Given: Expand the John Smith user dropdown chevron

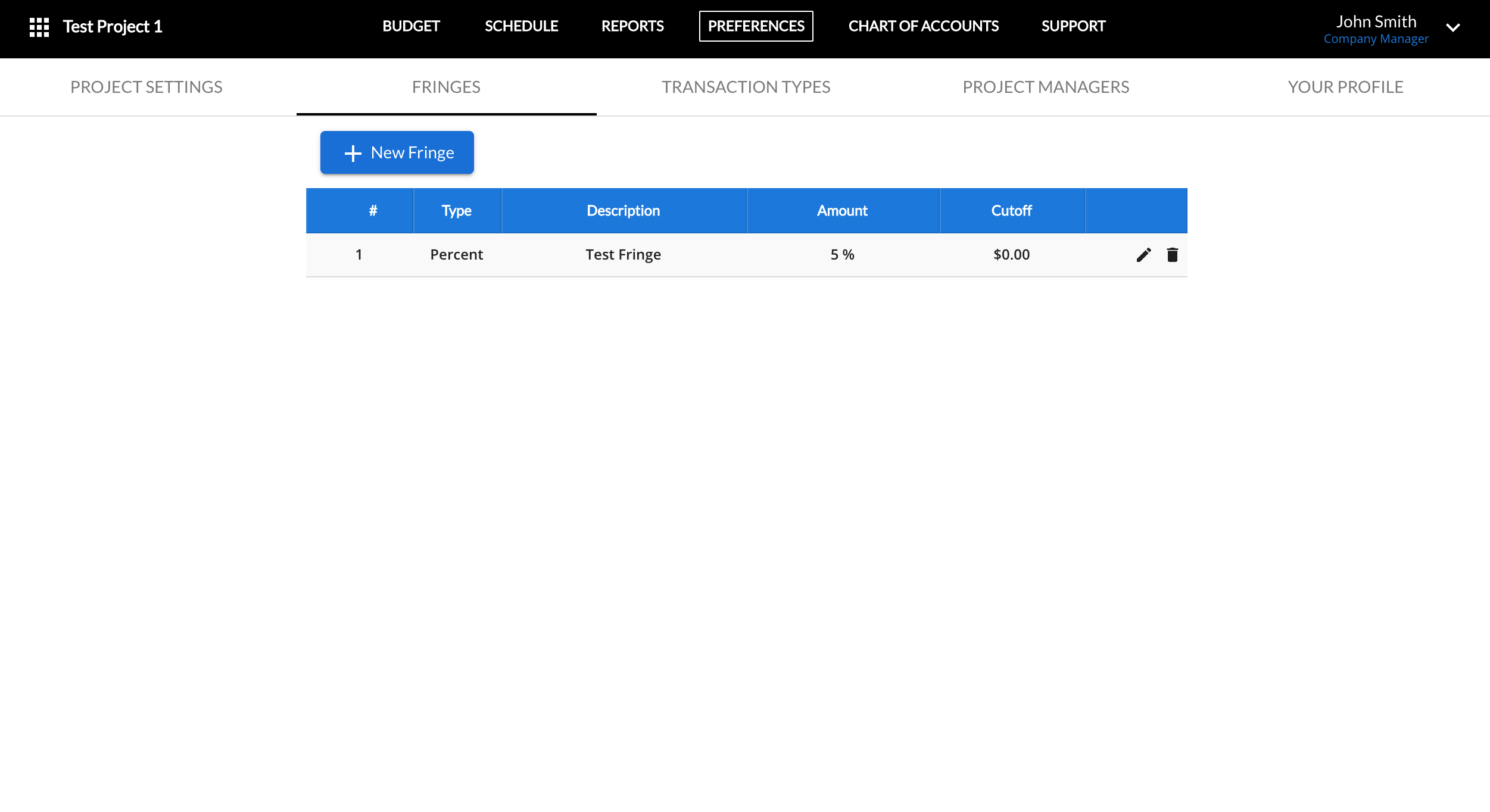Looking at the screenshot, I should 1452,27.
